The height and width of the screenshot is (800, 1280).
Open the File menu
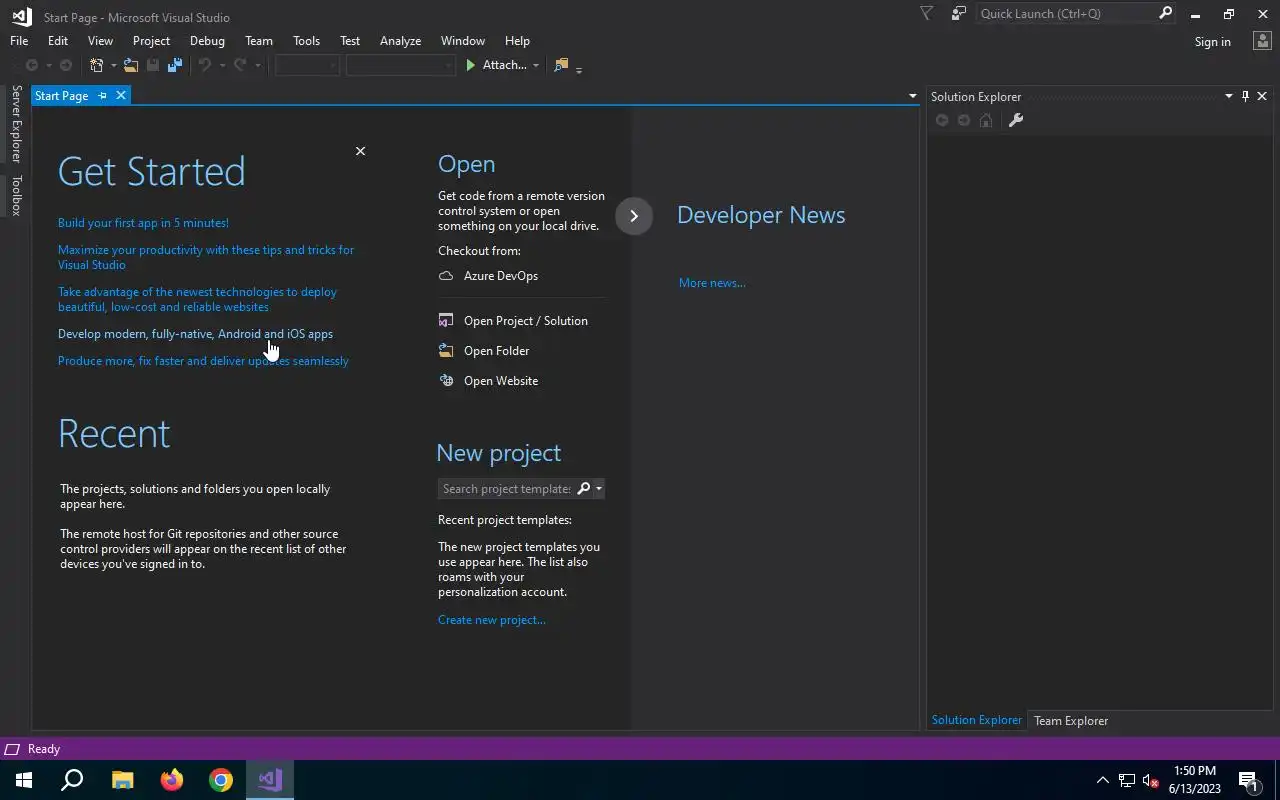(19, 41)
